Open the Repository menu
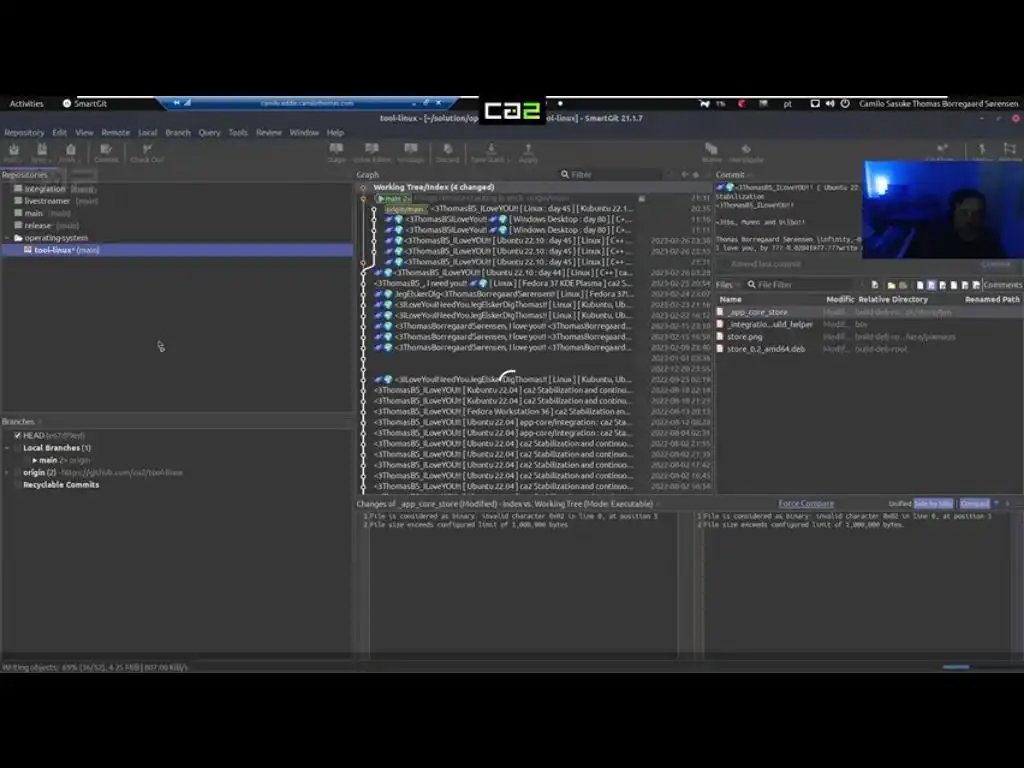Screen dimensions: 1024x768 [24, 133]
